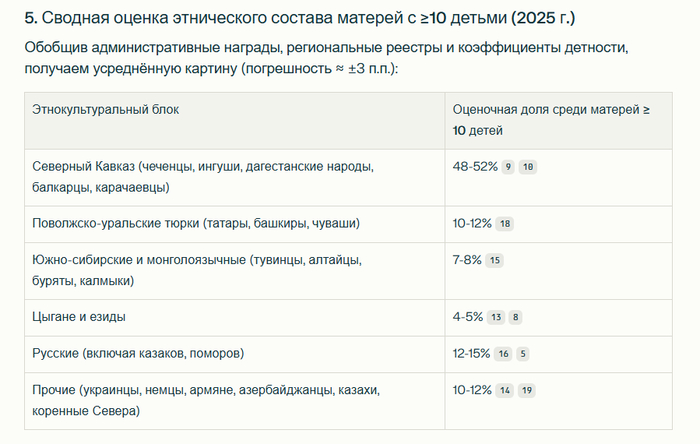The width and height of the screenshot is (700, 444).
Task: Click the Оценочная доля column header
Action: point(551,118)
